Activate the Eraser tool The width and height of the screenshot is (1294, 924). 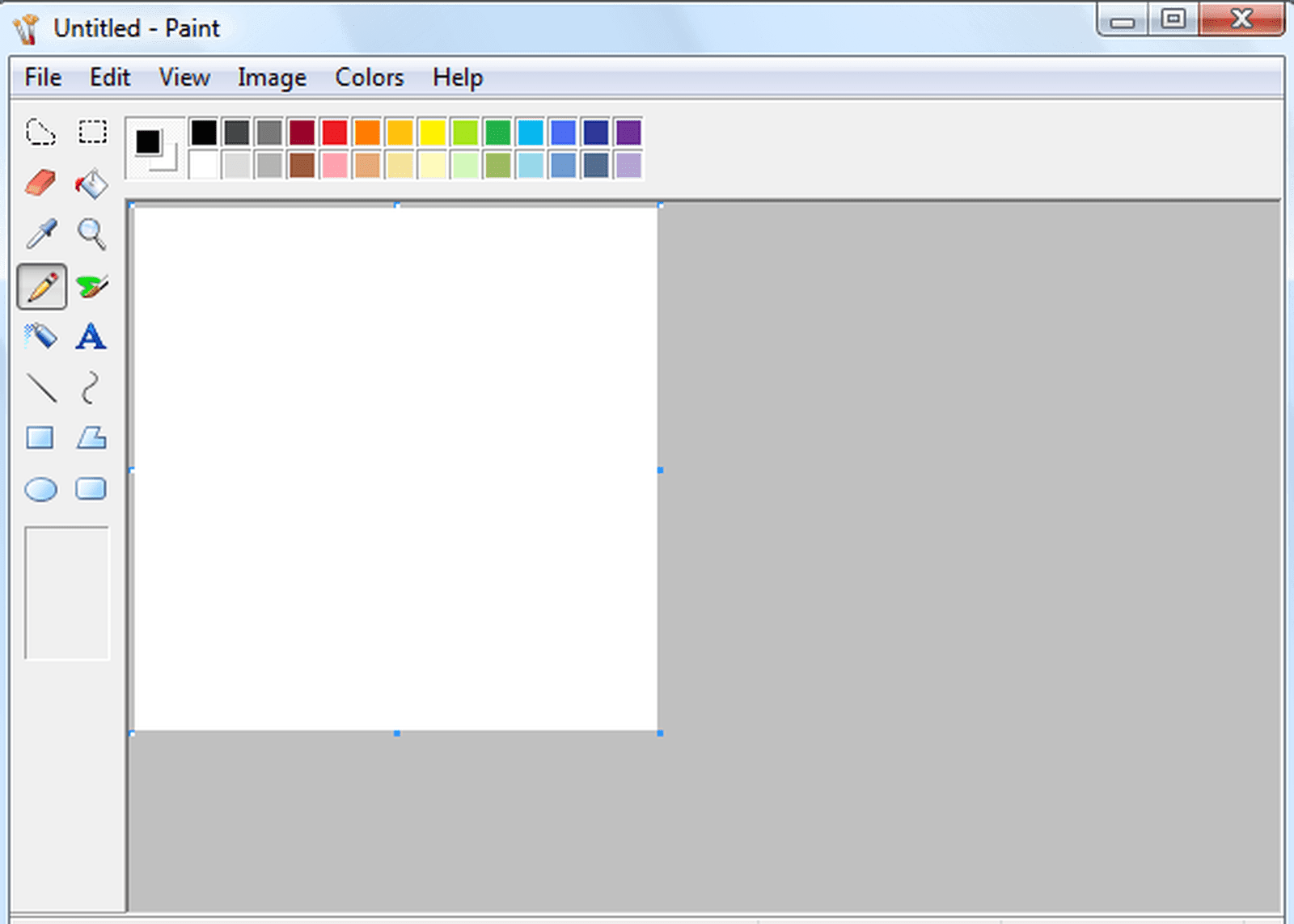coord(41,183)
